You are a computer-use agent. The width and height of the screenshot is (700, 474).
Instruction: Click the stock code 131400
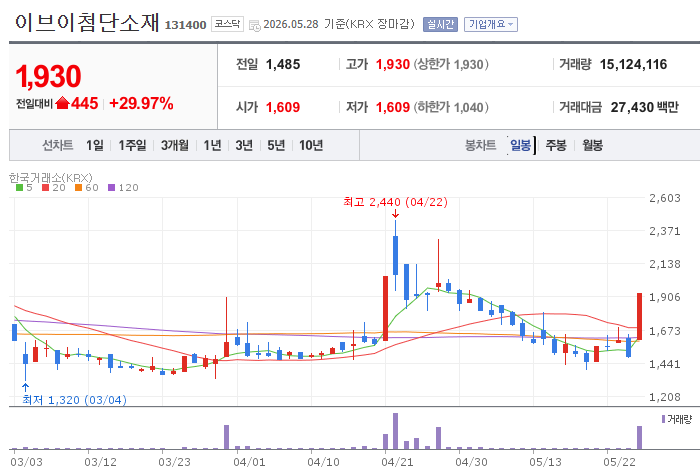[x=185, y=25]
